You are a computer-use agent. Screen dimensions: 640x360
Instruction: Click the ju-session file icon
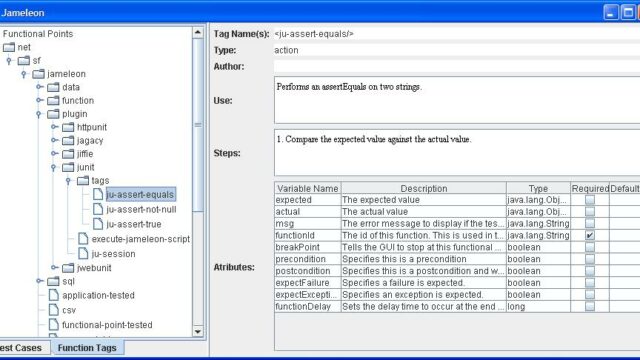[x=83, y=253]
